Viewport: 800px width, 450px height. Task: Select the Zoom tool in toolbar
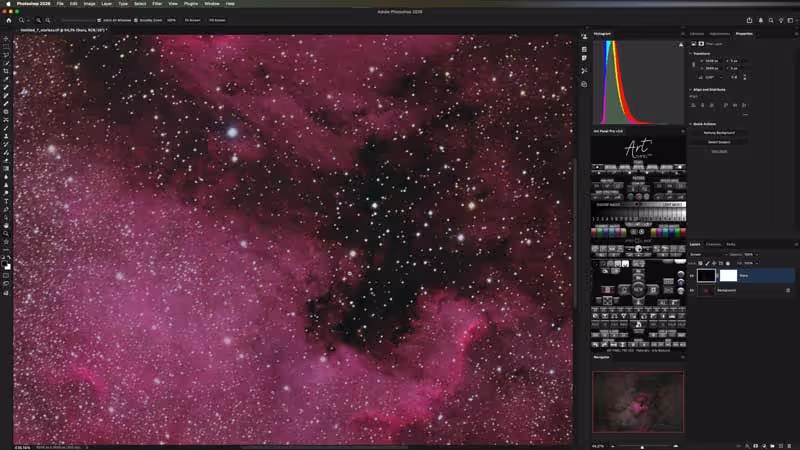pos(6,234)
